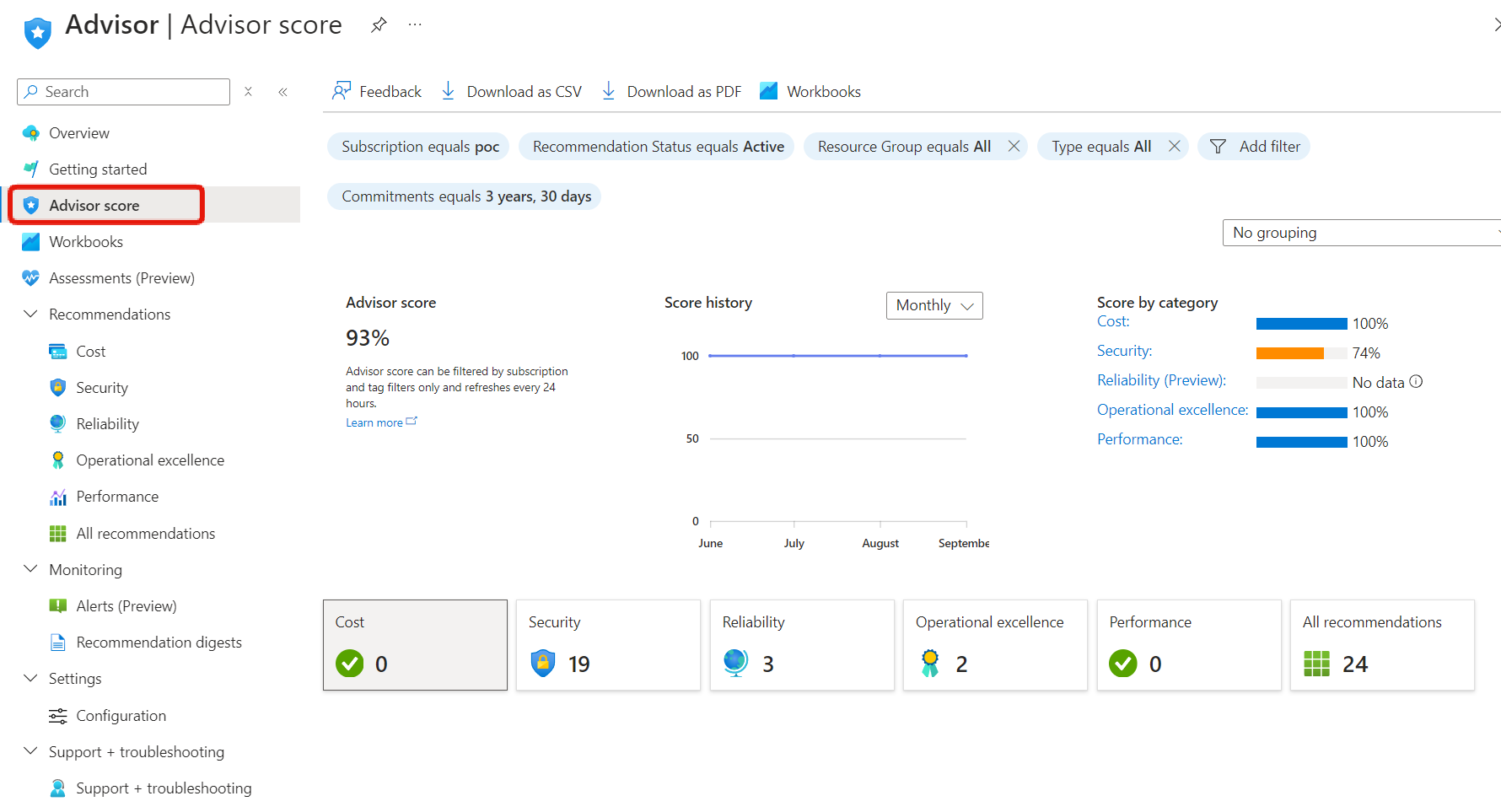Click the Support + troubleshooting person icon
Image resolution: width=1501 pixels, height=812 pixels.
(58, 788)
